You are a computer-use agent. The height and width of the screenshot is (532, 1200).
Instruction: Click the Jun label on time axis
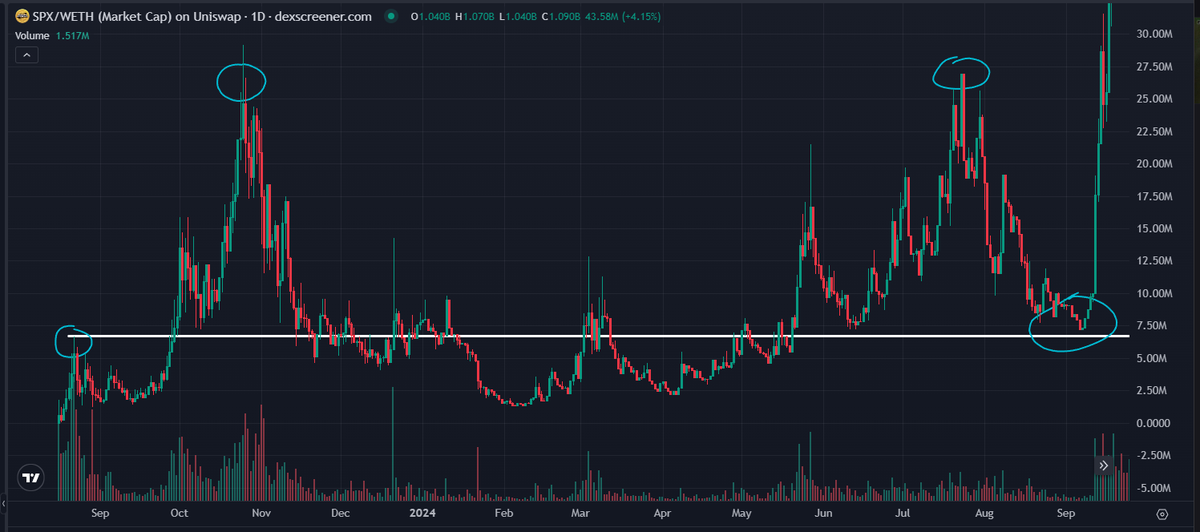point(823,513)
